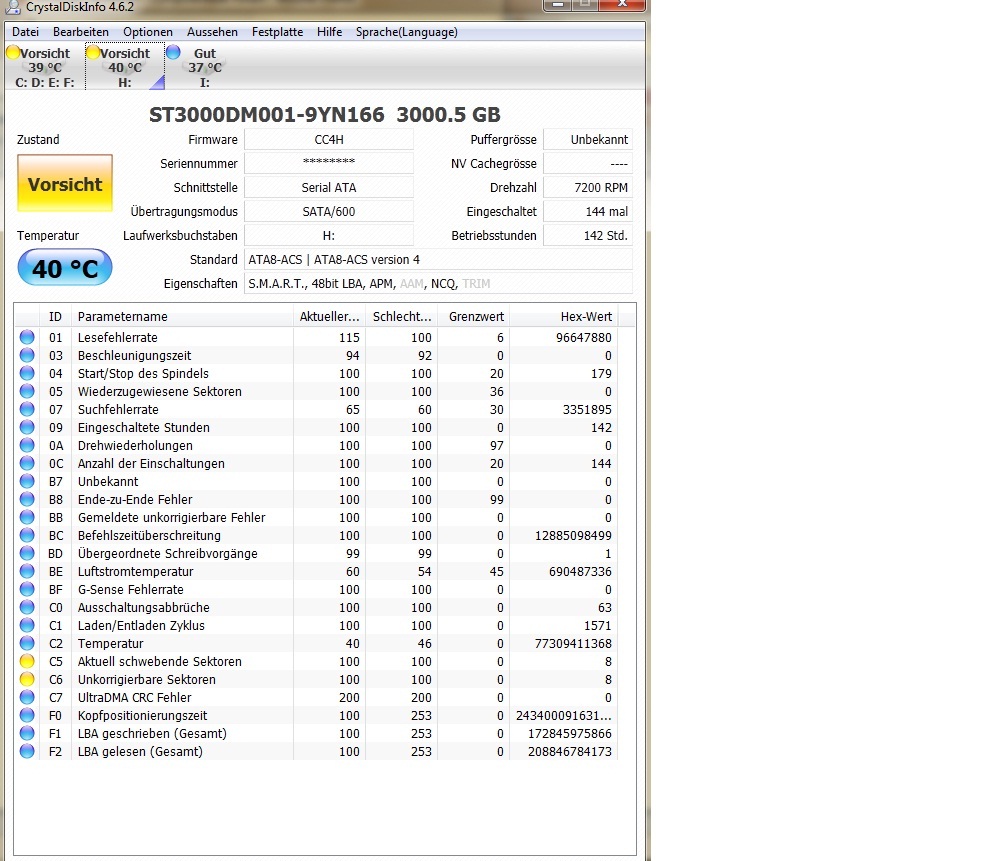Viewport: 1008px width, 861px height.
Task: Click status icon for Anzahl der Einschaltungen
Action: tap(27, 463)
